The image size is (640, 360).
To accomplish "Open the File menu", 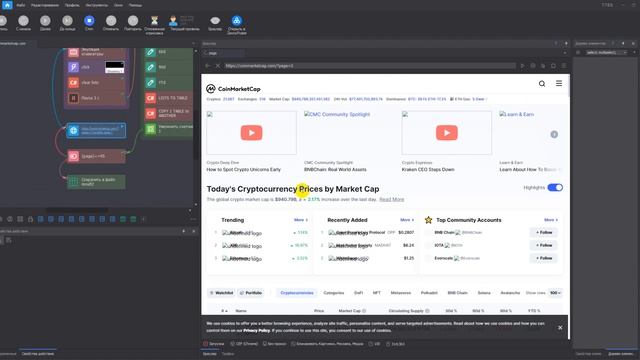I will coord(21,5).
